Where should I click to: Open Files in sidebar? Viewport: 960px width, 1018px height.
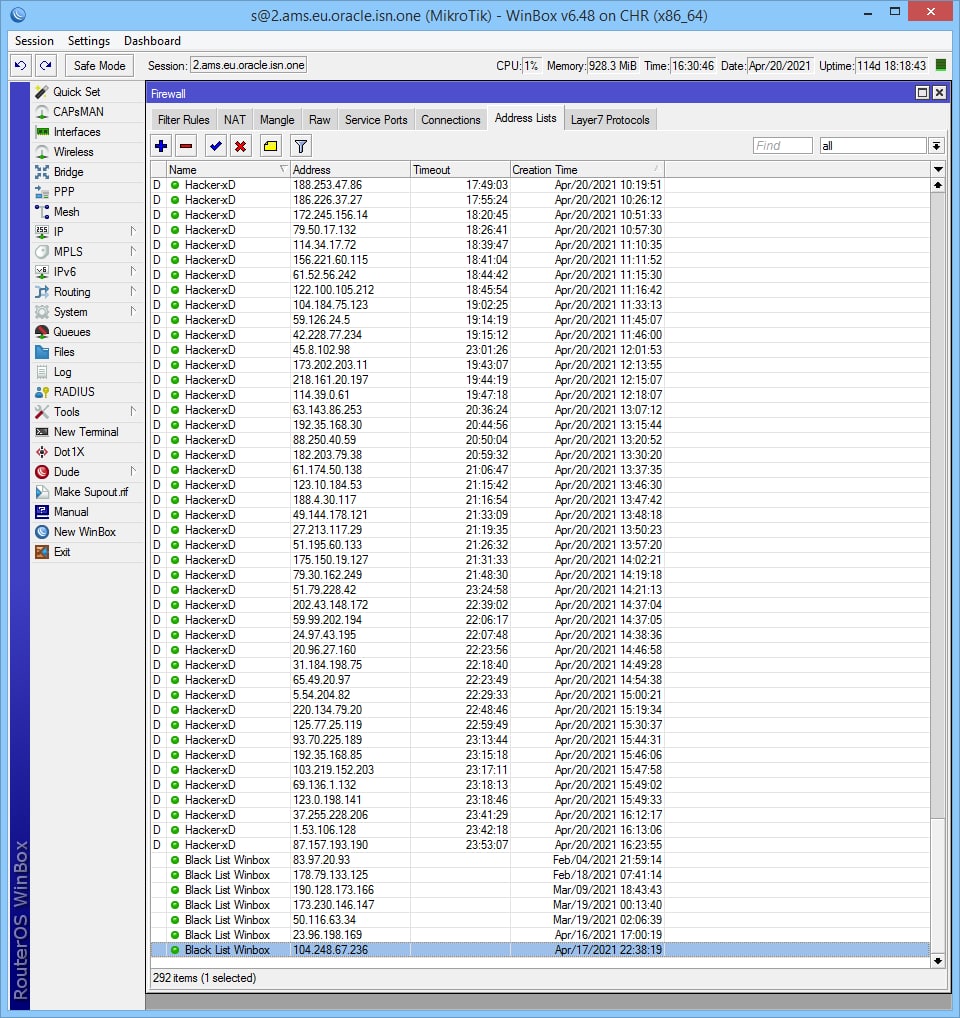[x=88, y=352]
